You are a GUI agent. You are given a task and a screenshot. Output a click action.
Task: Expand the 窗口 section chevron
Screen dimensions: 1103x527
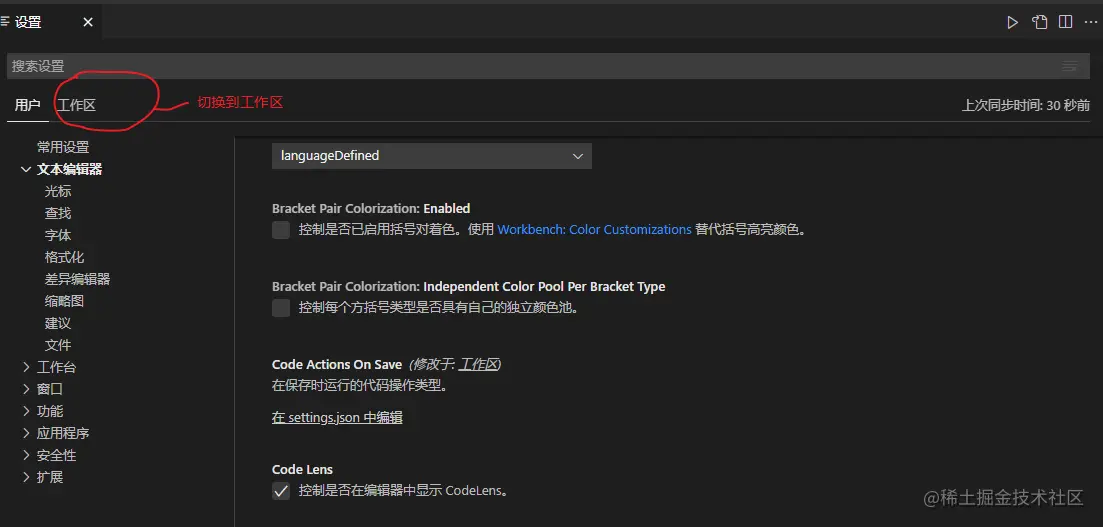(26, 389)
